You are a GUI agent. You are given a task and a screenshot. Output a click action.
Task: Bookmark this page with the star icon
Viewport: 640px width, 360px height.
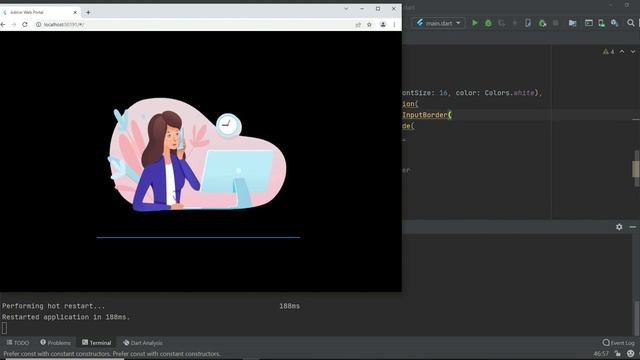369,24
